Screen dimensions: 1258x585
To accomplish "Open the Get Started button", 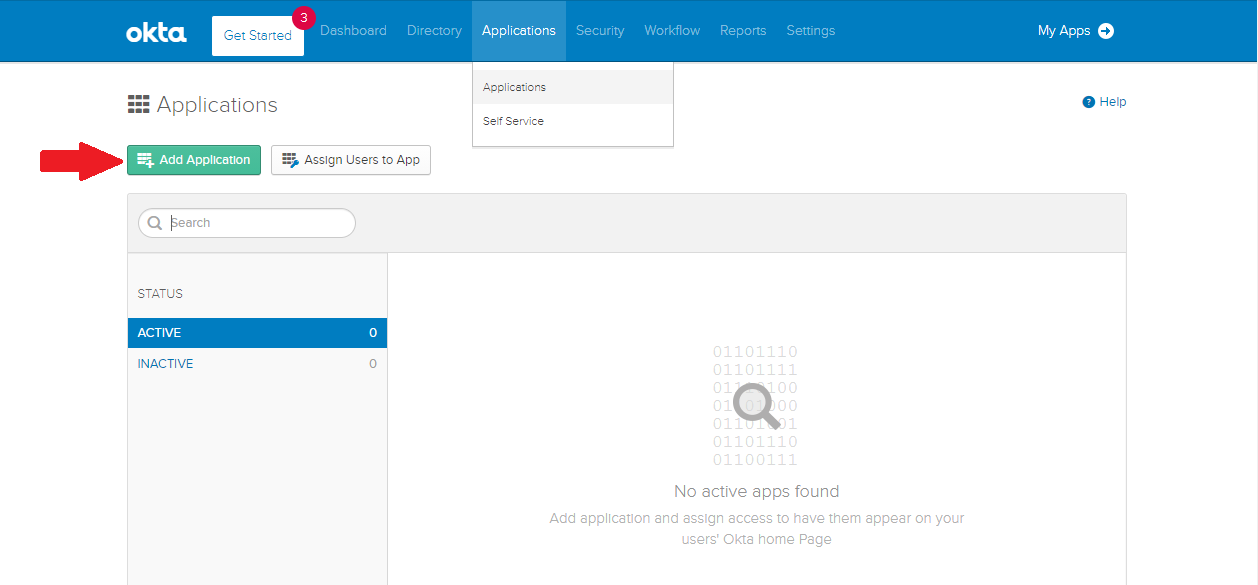I will tap(258, 36).
